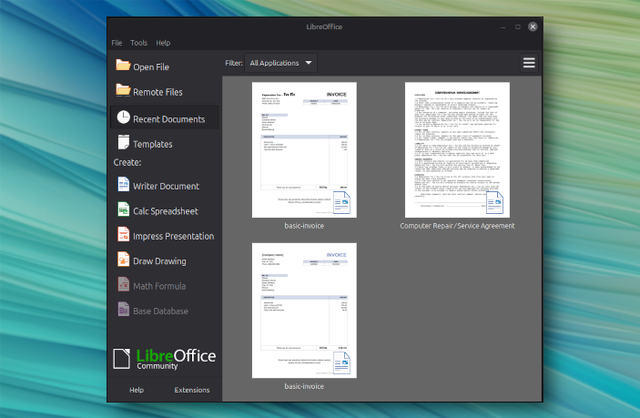Click the Extensions button

192,390
